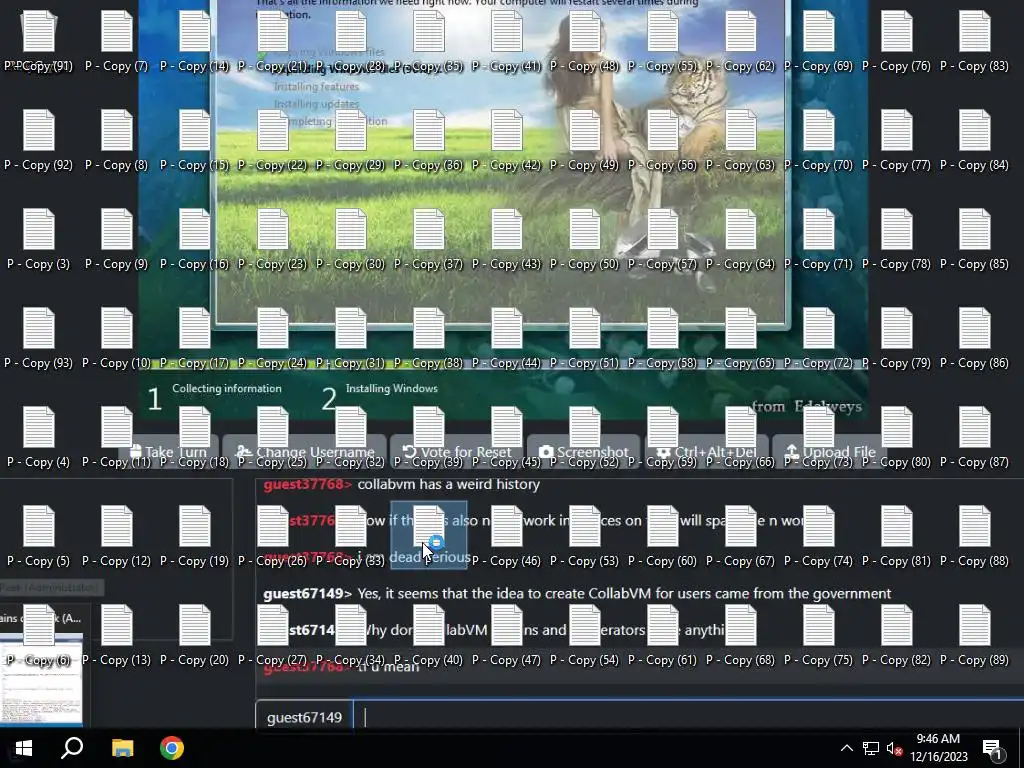Image resolution: width=1024 pixels, height=768 pixels.
Task: Open the notification center icon
Action: coord(992,748)
